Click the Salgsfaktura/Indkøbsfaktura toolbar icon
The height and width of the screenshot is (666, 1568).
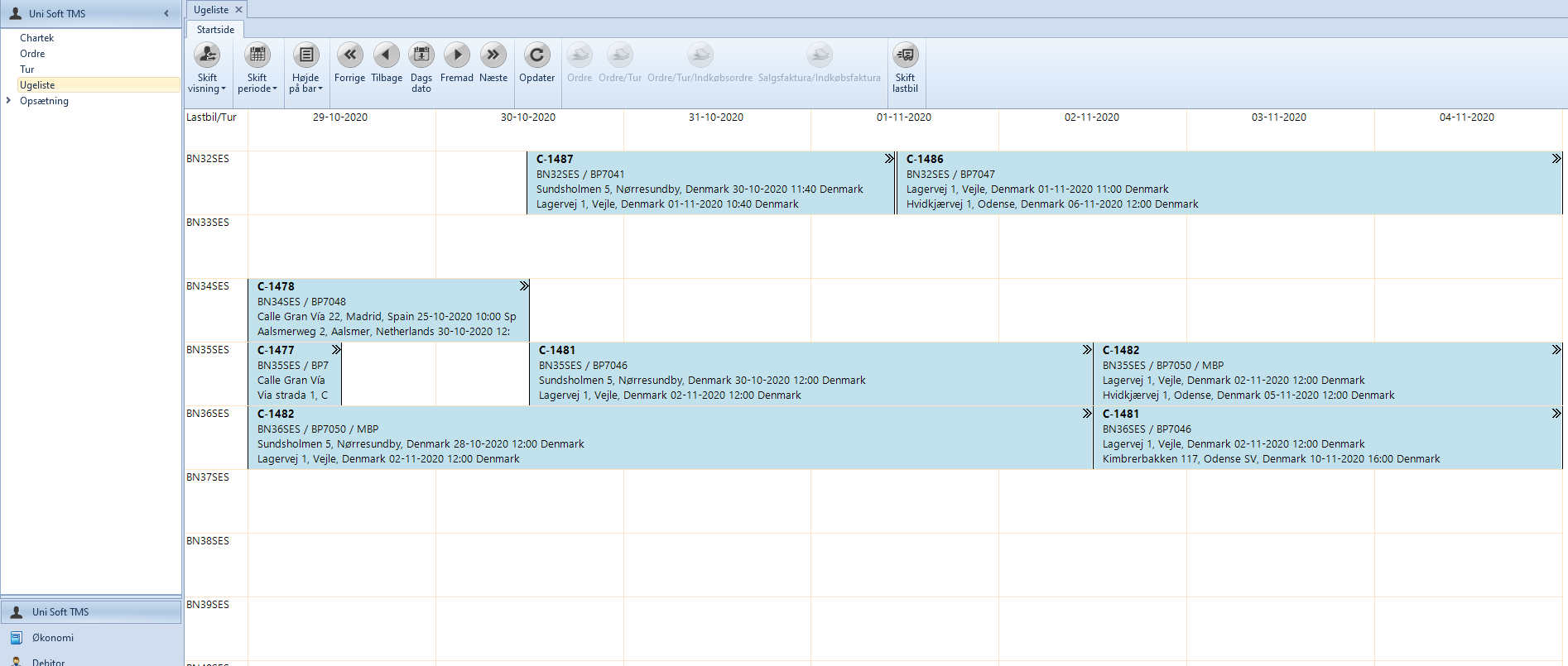tap(820, 55)
